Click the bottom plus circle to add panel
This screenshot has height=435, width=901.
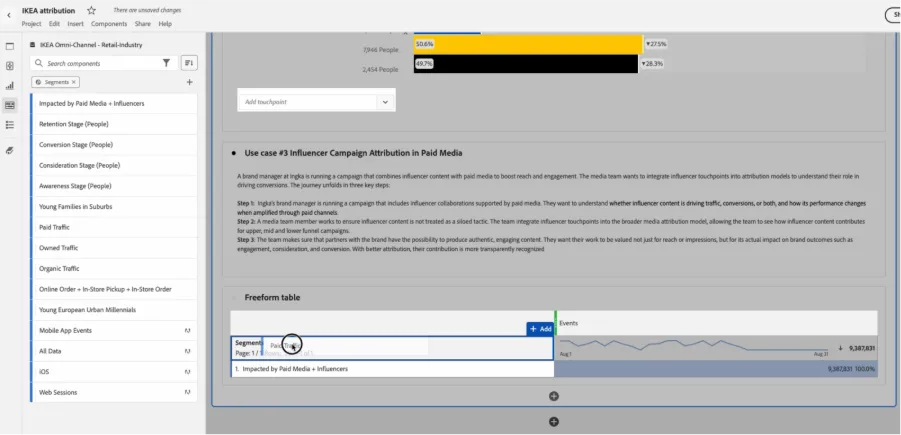[x=554, y=422]
